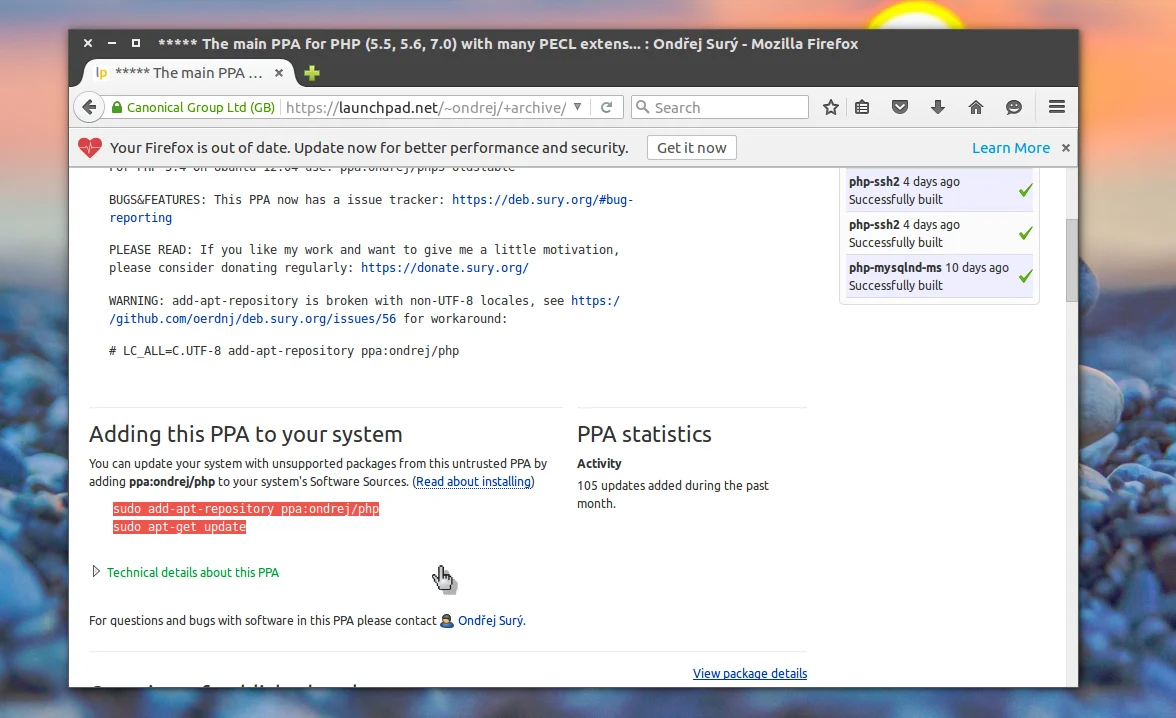
Task: Click 'Adding this PPA to your system' heading
Action: pos(246,434)
